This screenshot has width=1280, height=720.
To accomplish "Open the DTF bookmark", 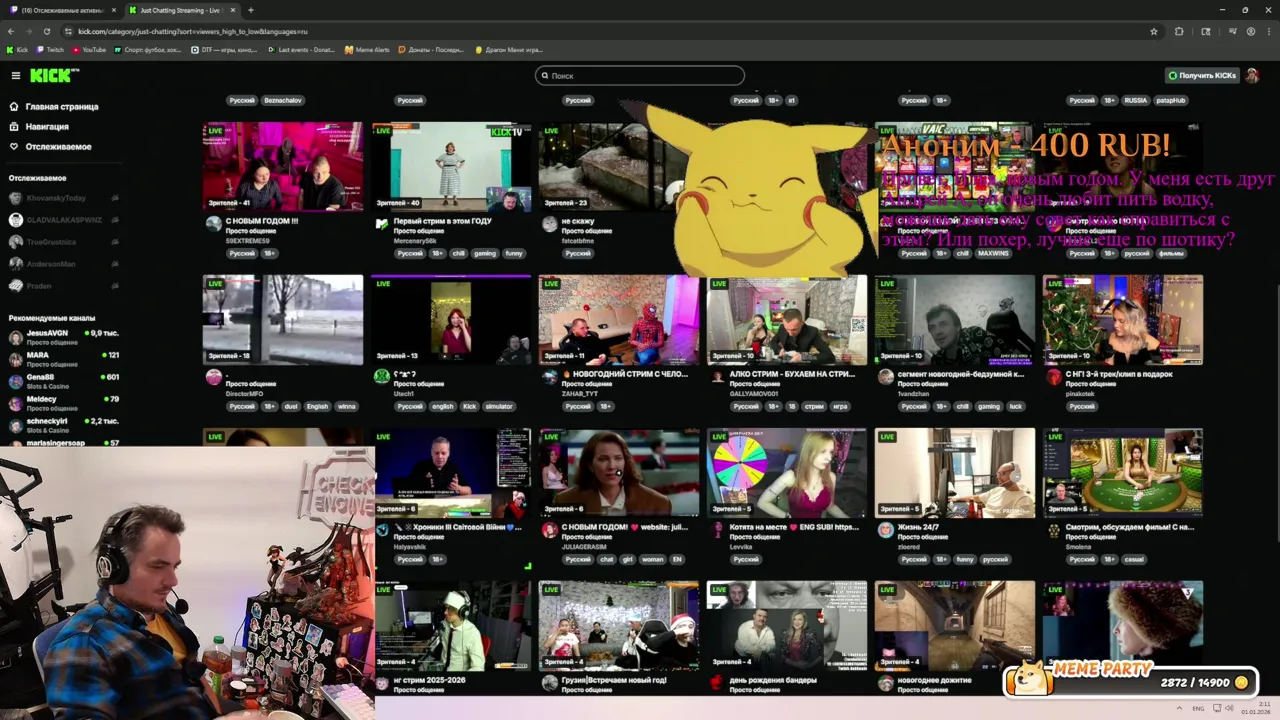I will [224, 50].
